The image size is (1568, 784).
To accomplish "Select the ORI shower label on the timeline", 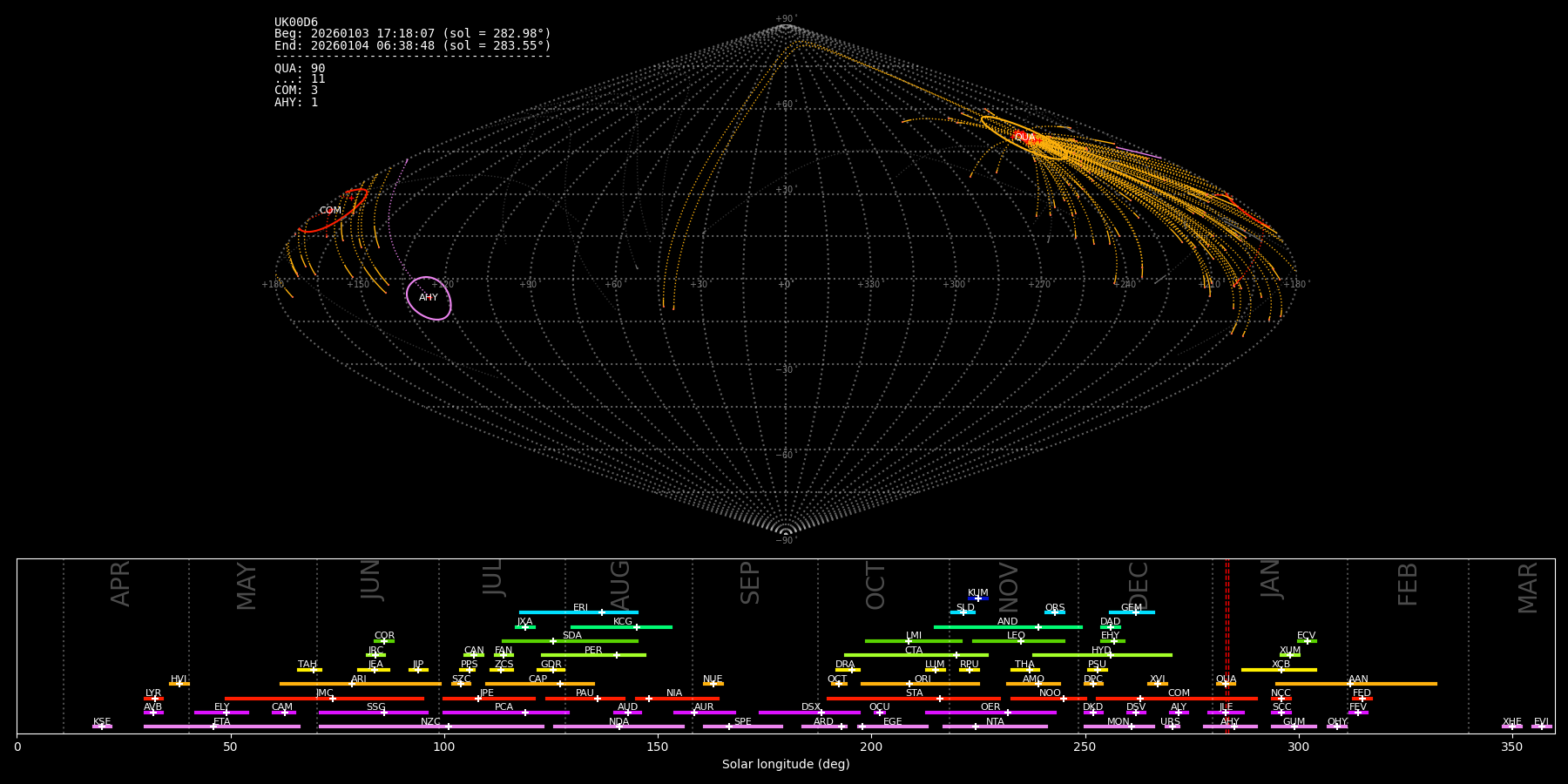I will click(923, 679).
